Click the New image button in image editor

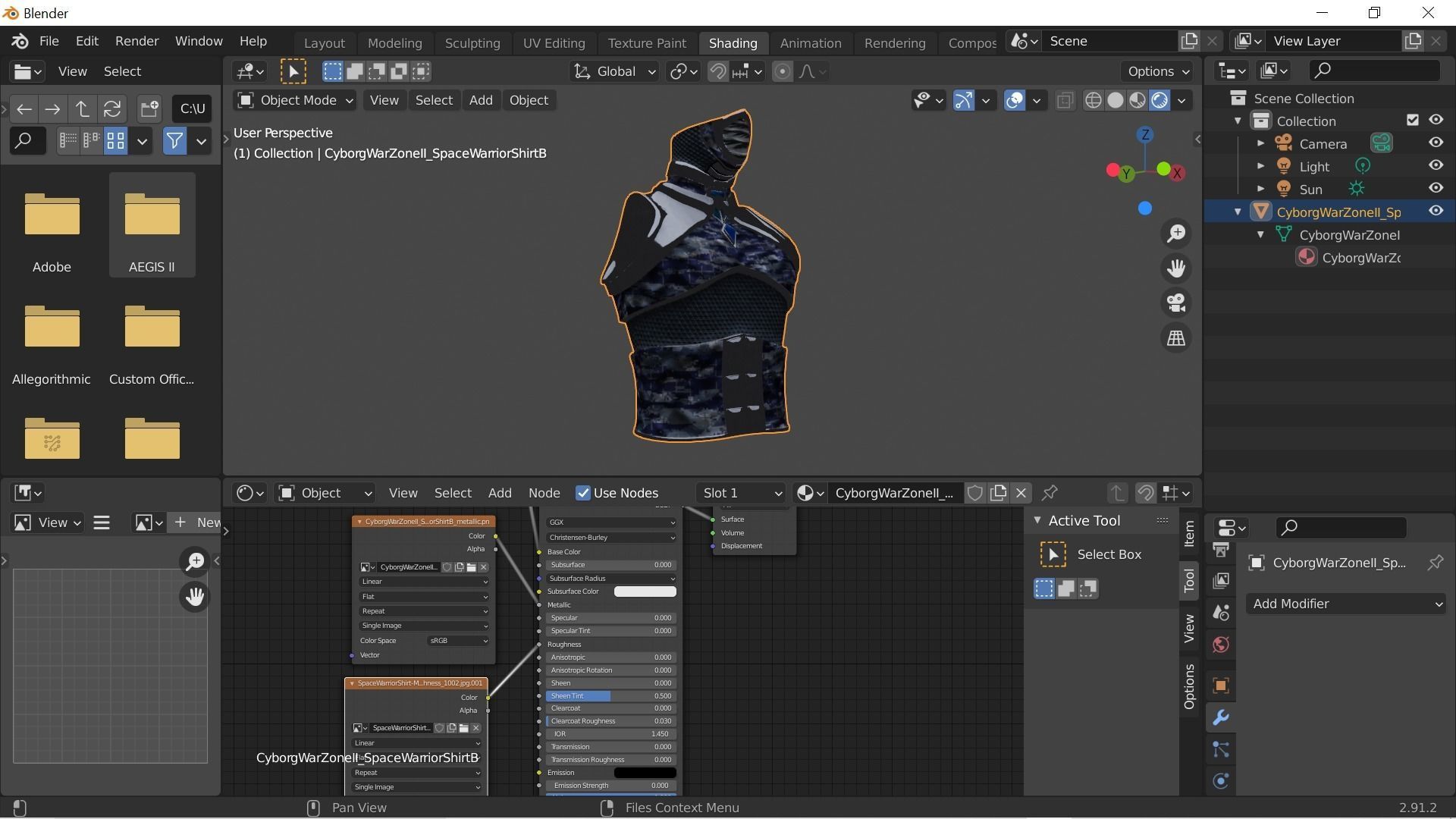pos(197,522)
